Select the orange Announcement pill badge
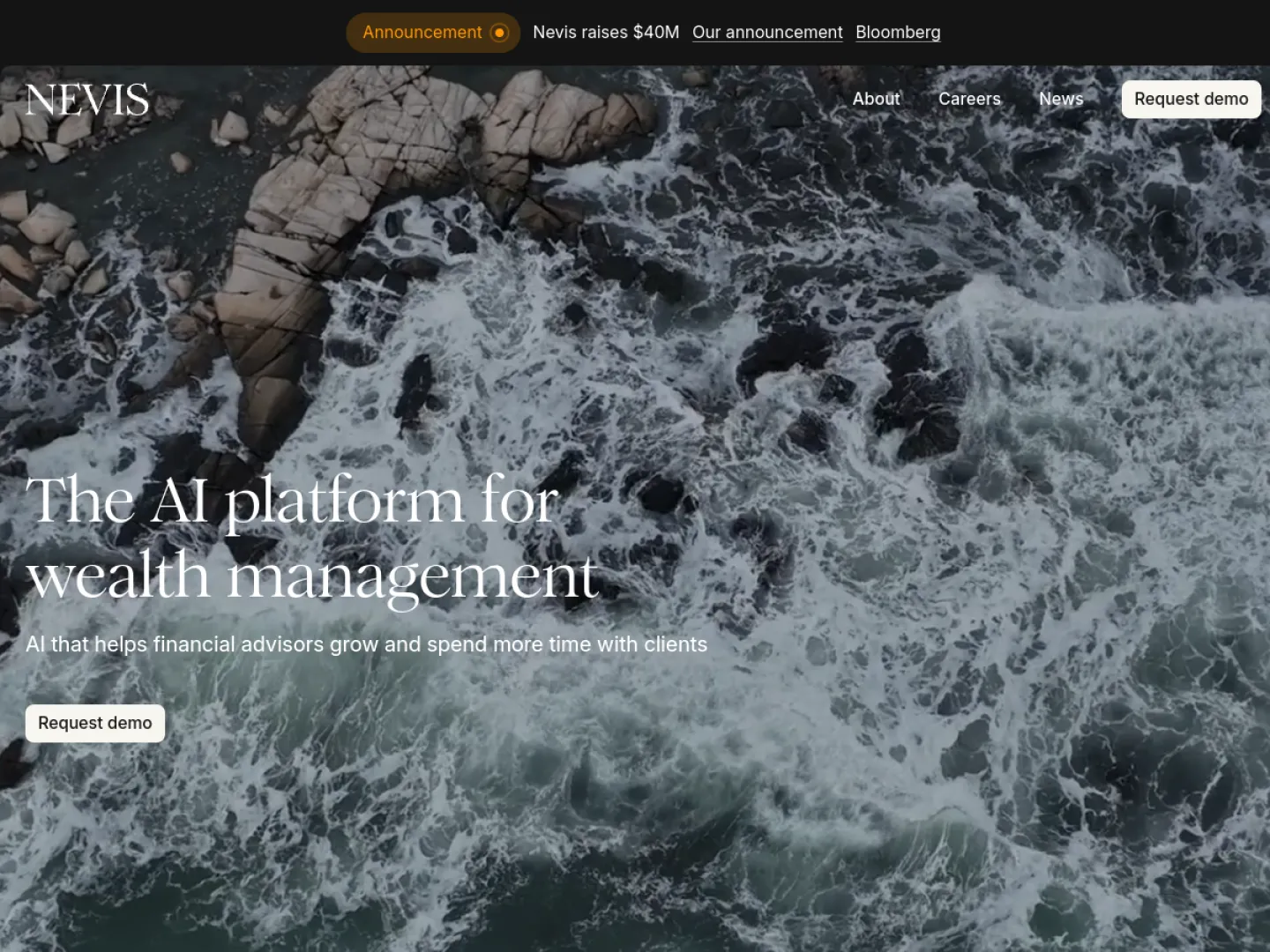Image resolution: width=1270 pixels, height=952 pixels. 433,33
